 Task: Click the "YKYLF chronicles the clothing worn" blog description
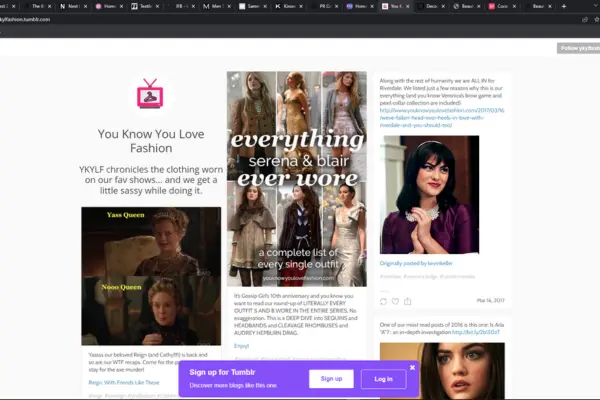(151, 180)
